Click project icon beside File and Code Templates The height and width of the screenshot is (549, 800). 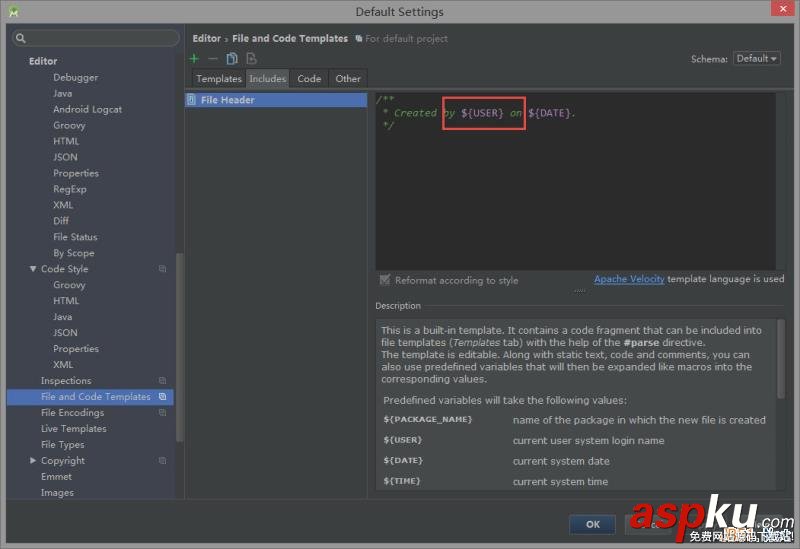tap(162, 396)
